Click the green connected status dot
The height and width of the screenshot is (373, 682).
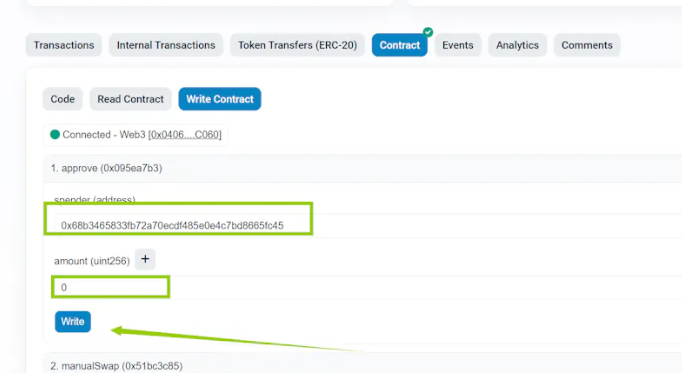point(55,134)
